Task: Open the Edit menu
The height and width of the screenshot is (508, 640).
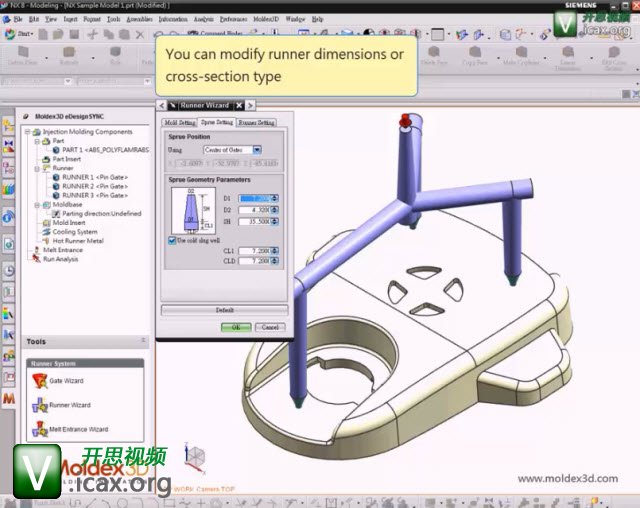Action: point(34,19)
